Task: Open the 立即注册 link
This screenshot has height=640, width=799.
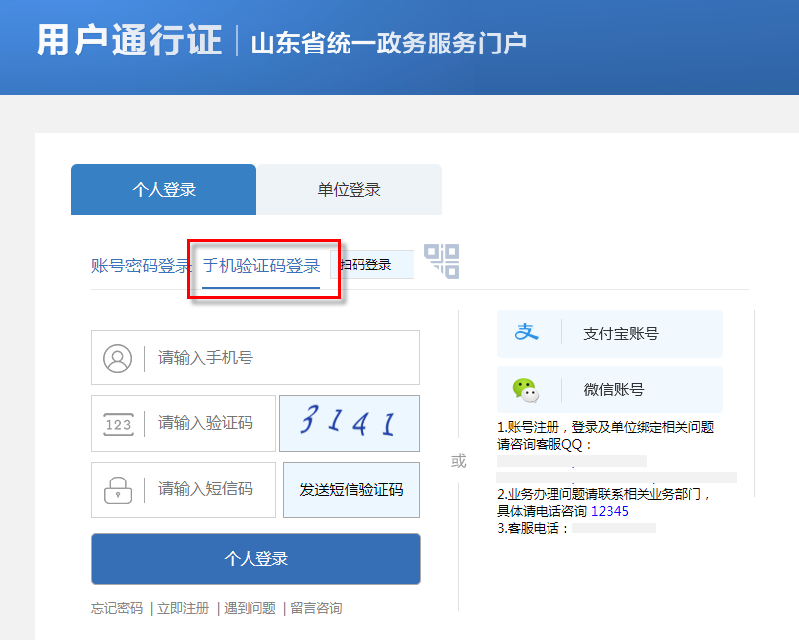Action: 183,608
